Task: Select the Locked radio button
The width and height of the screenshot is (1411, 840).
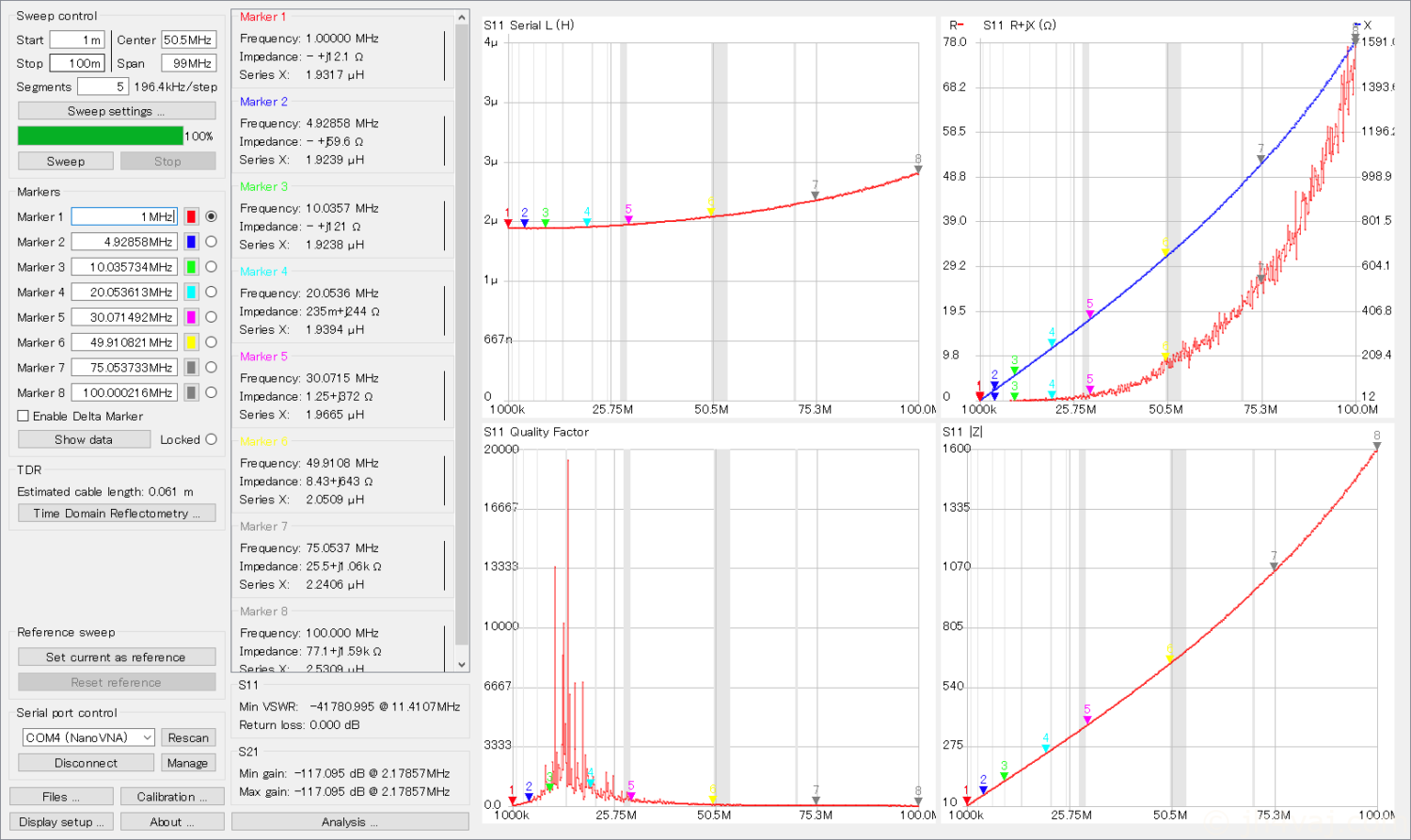Action: point(211,439)
